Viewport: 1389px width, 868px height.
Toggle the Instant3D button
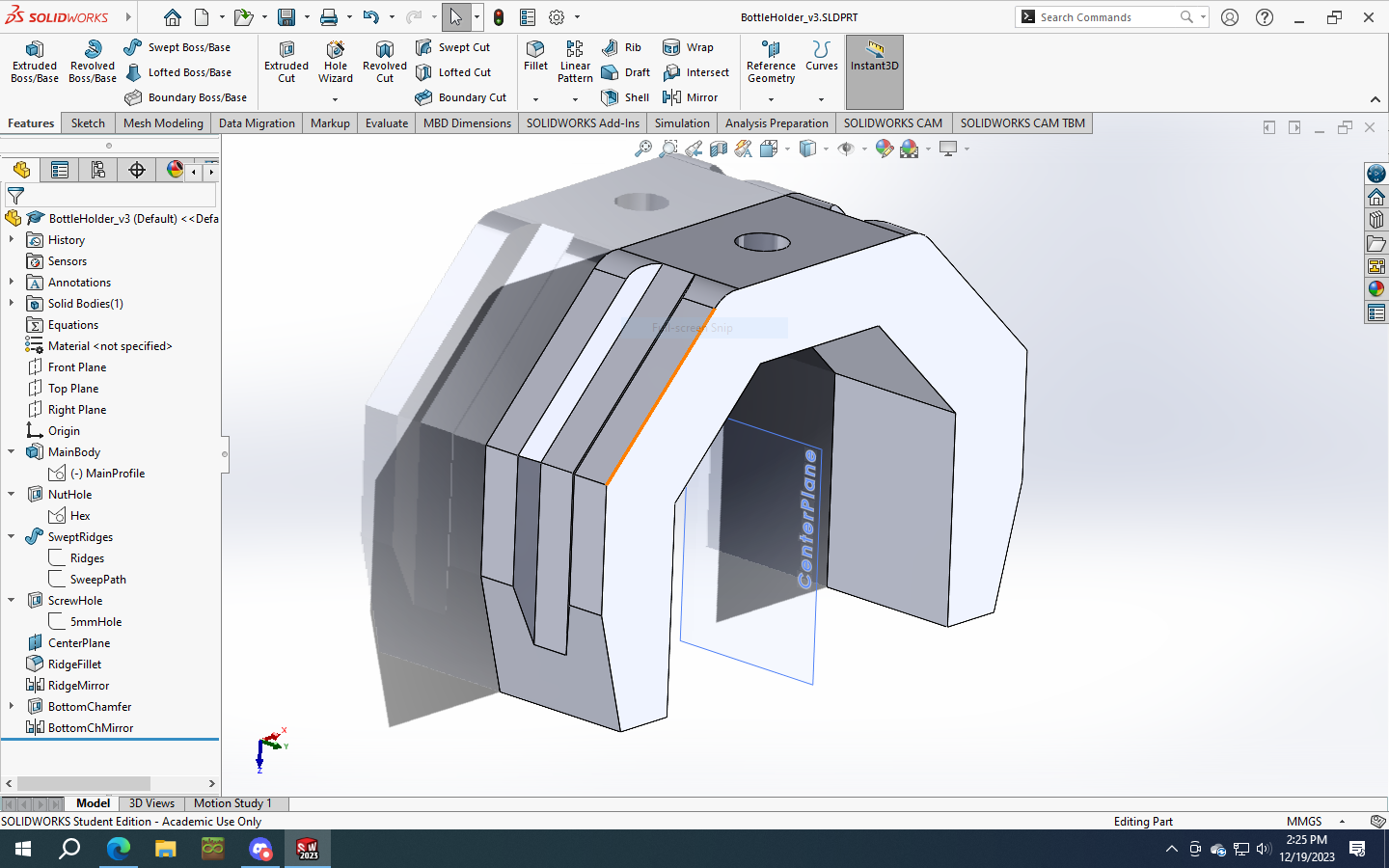click(874, 57)
